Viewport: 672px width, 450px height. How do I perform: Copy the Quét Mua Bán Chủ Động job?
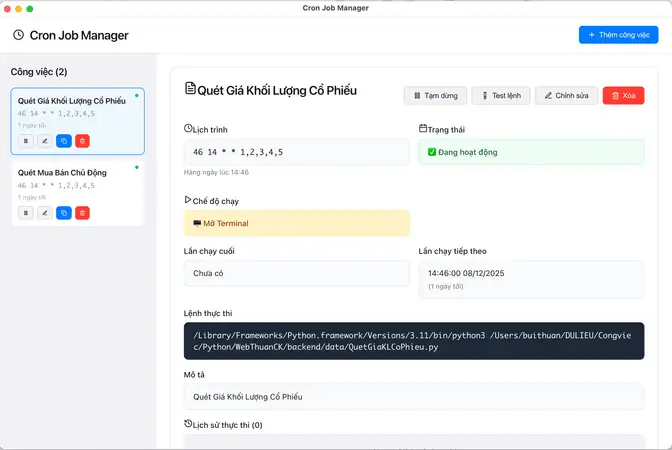pyautogui.click(x=63, y=213)
